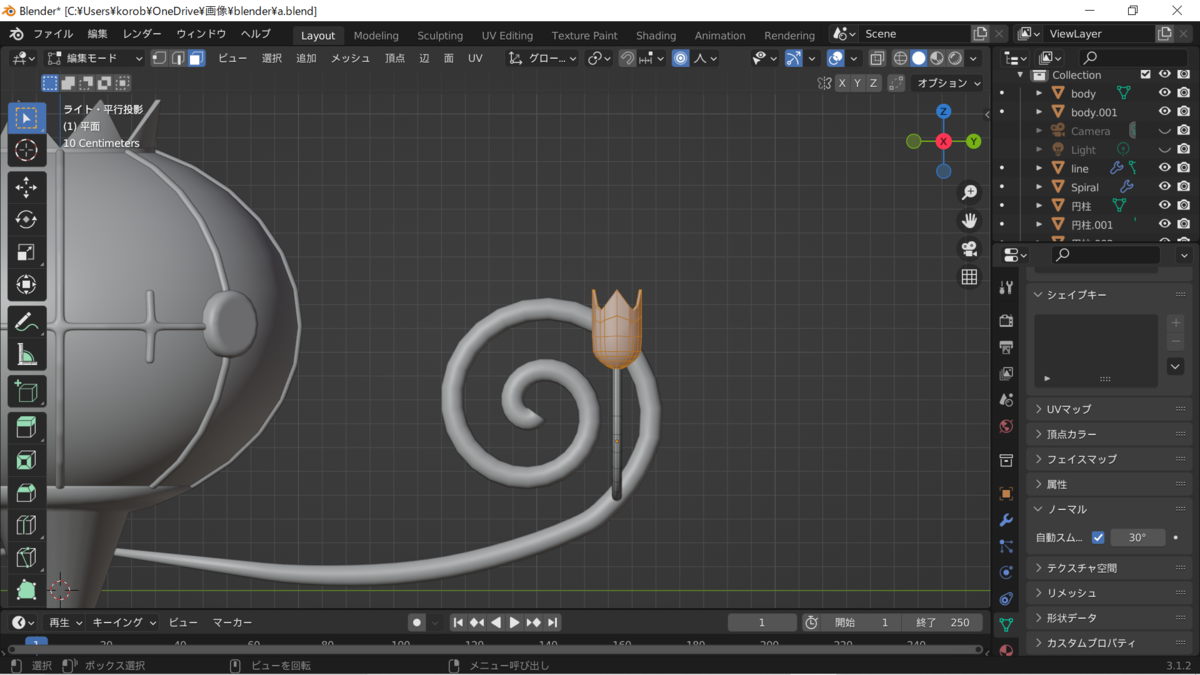This screenshot has height=675, width=1200.
Task: Switch to the UV Editing workspace tab
Action: coord(507,35)
